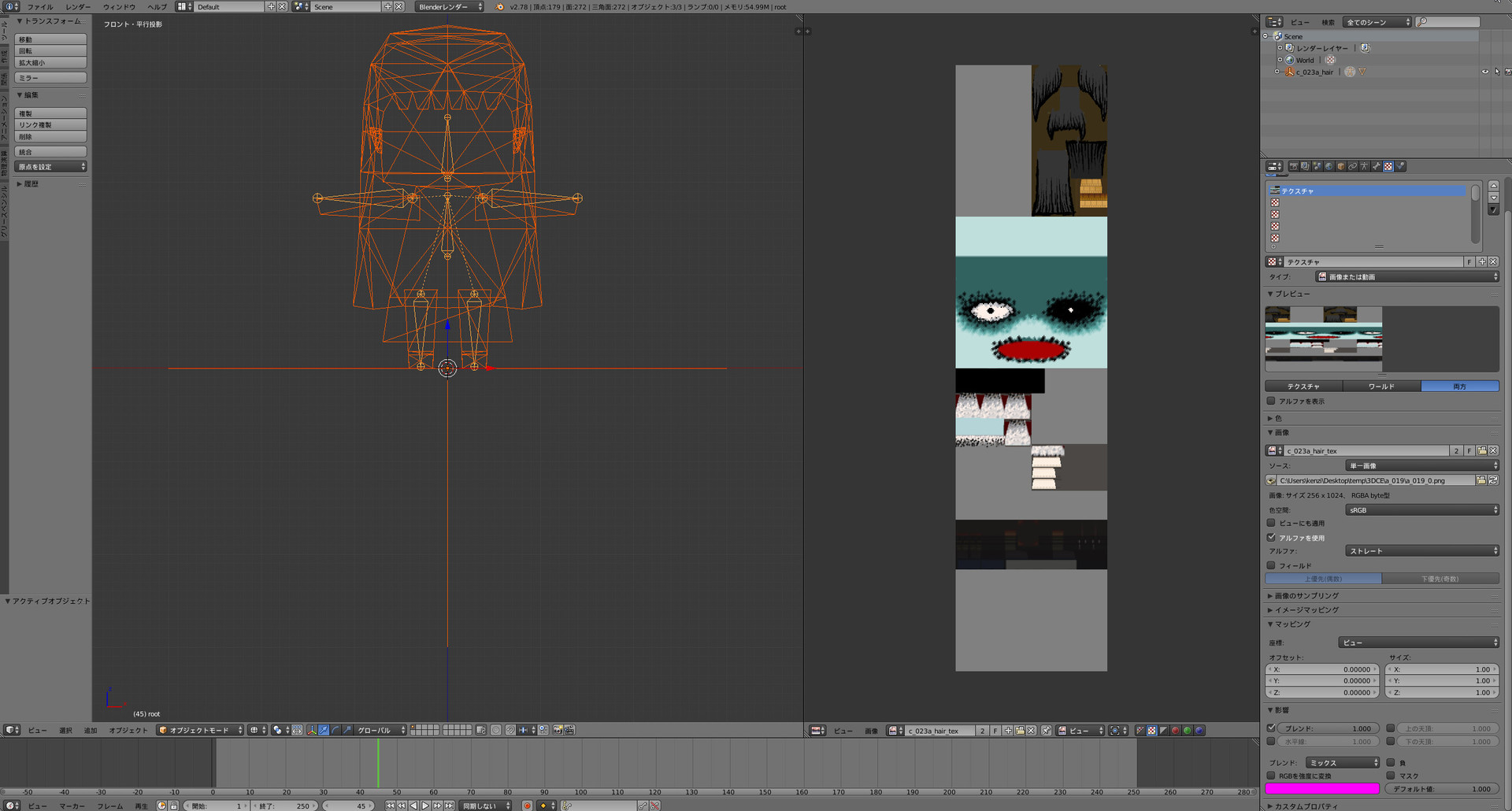This screenshot has width=1512, height=811.
Task: Enable the アルファを表示 checkbox
Action: click(1271, 402)
